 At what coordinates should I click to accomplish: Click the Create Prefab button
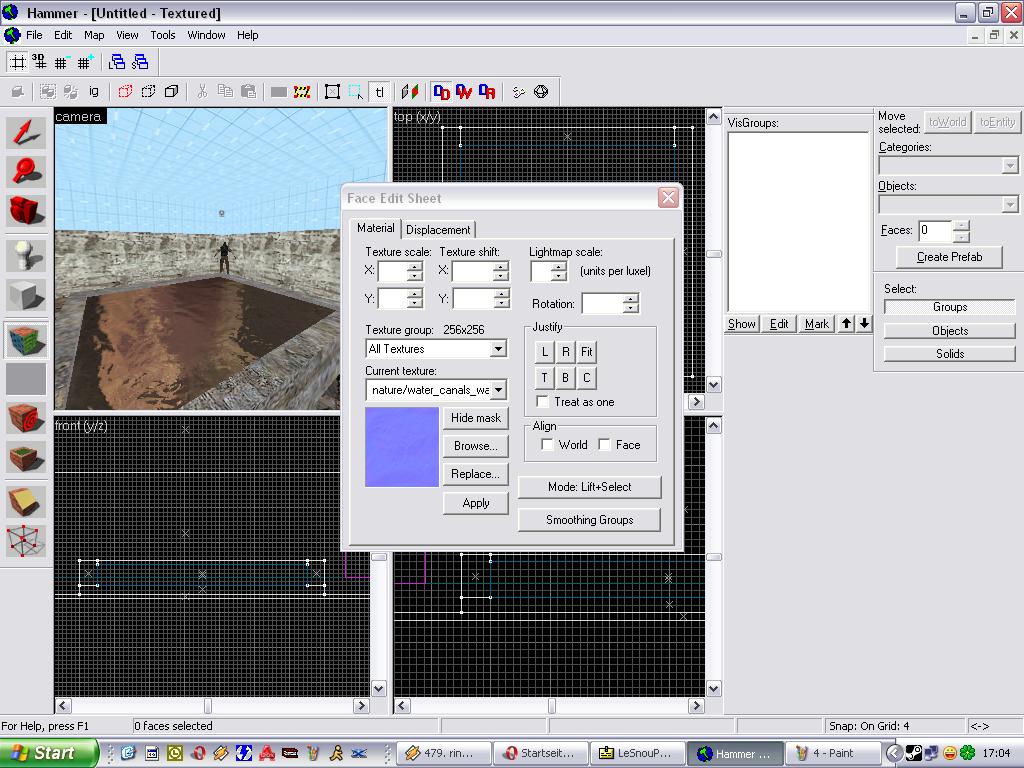point(950,257)
